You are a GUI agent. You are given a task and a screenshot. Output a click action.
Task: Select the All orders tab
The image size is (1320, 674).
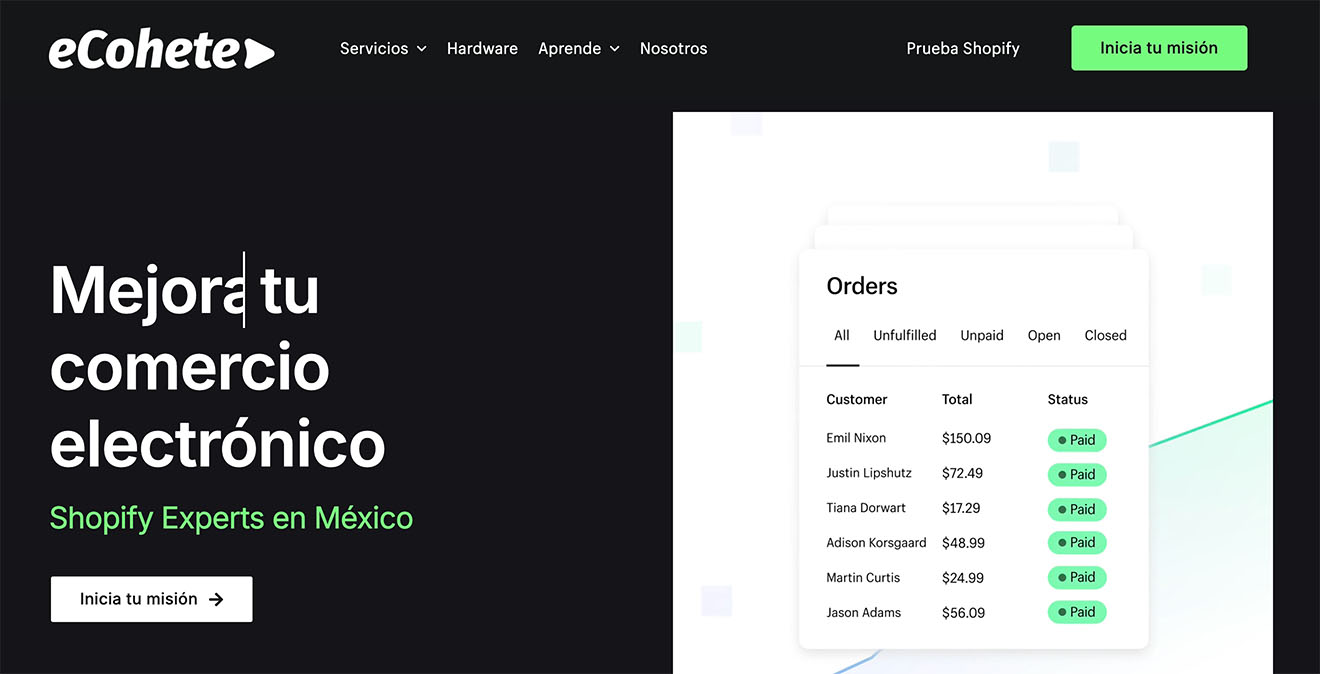pos(842,335)
